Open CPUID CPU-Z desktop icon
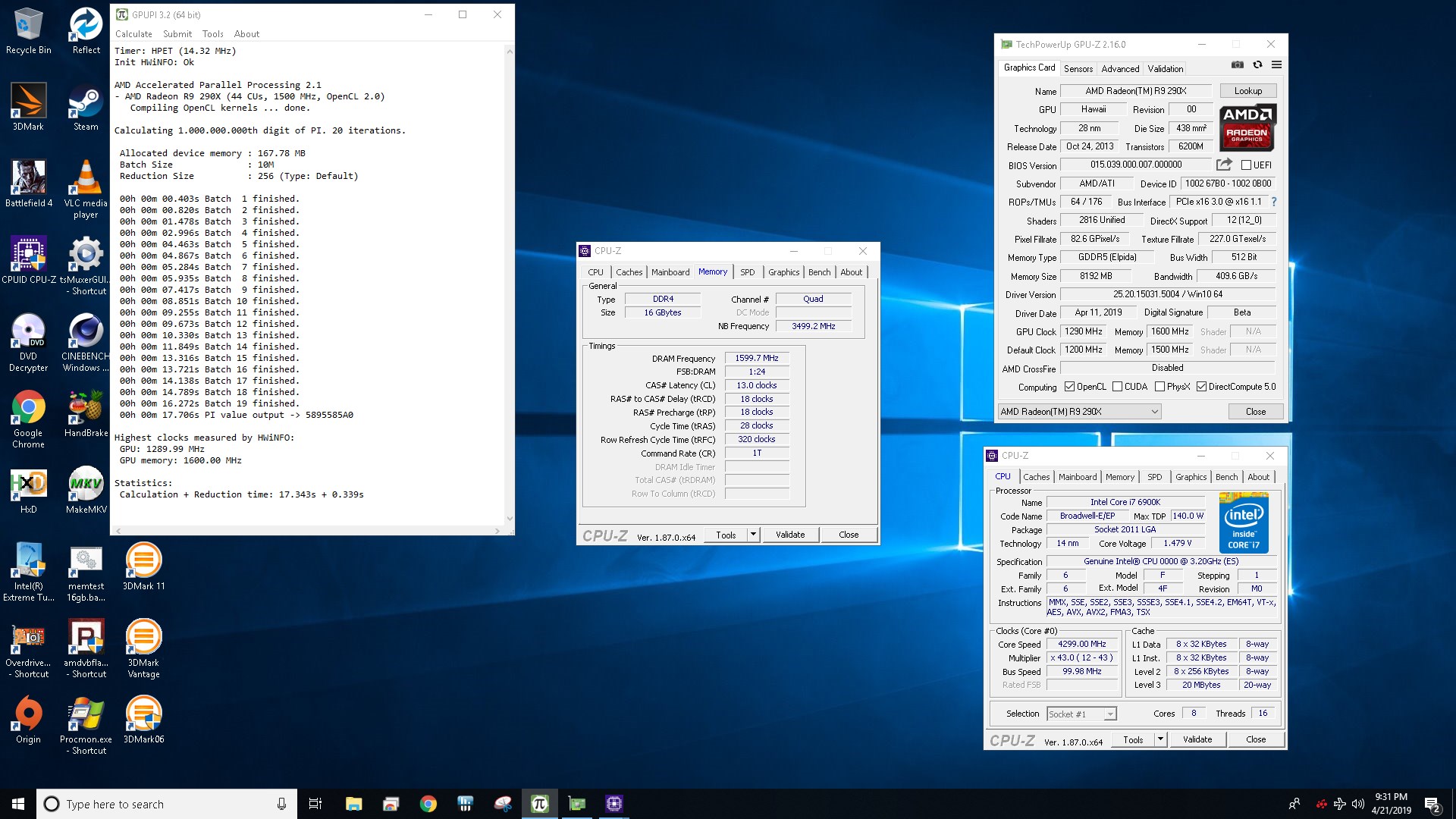 (28, 259)
